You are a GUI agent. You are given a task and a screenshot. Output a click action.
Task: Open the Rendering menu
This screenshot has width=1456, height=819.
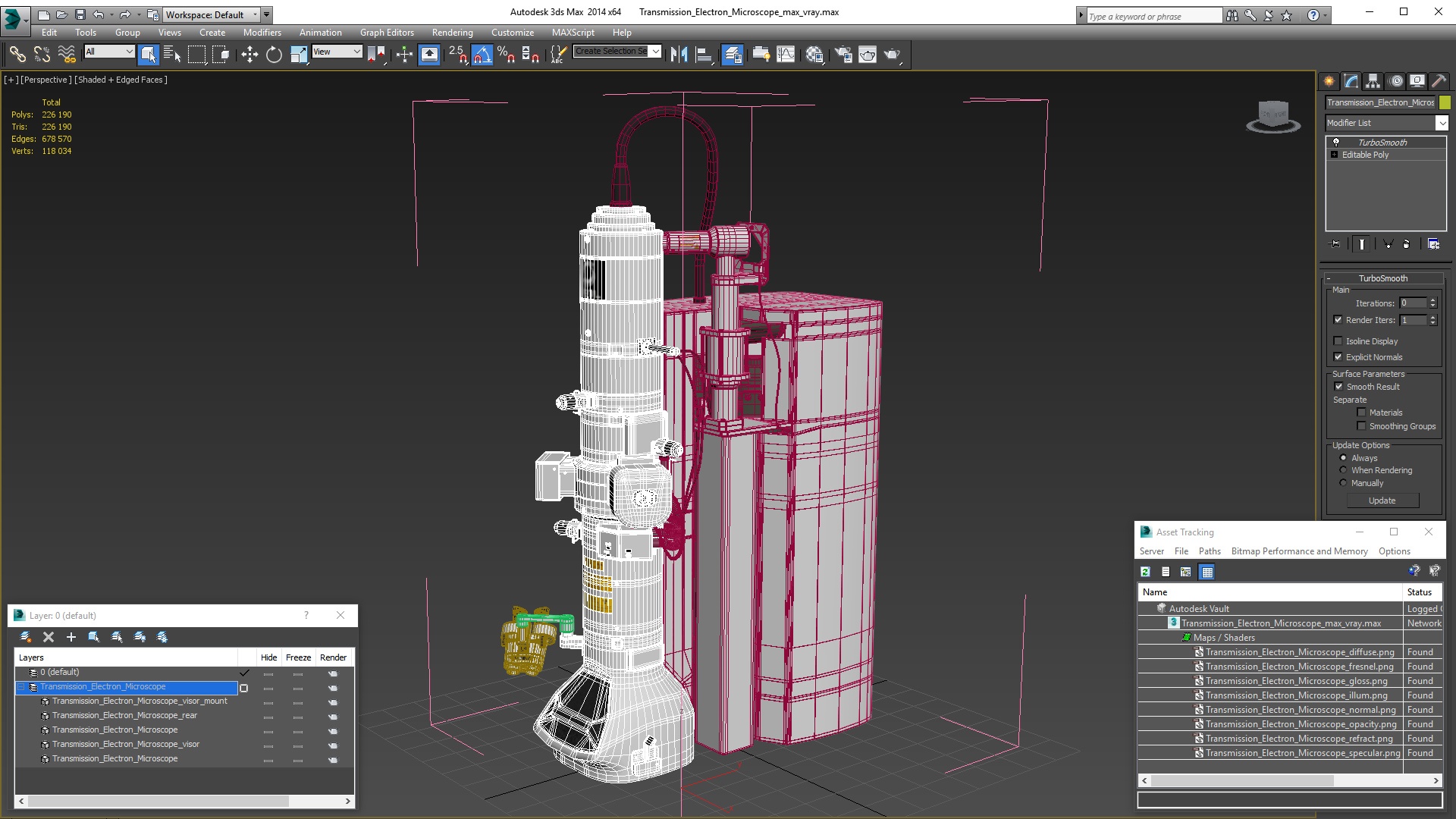coord(452,33)
